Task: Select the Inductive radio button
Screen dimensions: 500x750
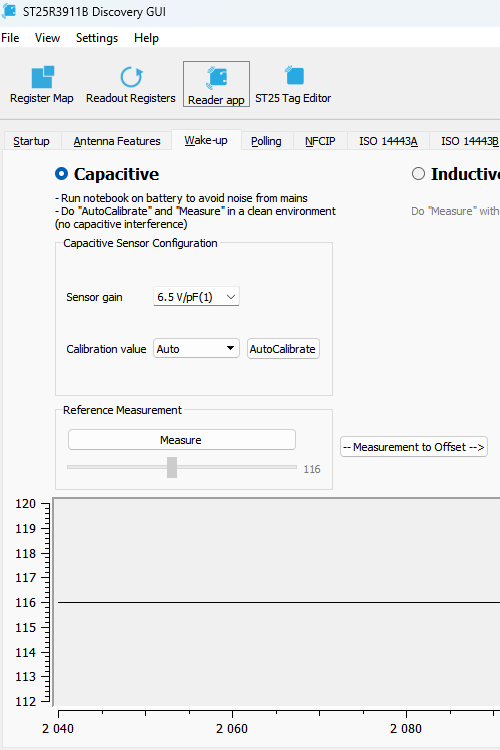Action: point(418,174)
